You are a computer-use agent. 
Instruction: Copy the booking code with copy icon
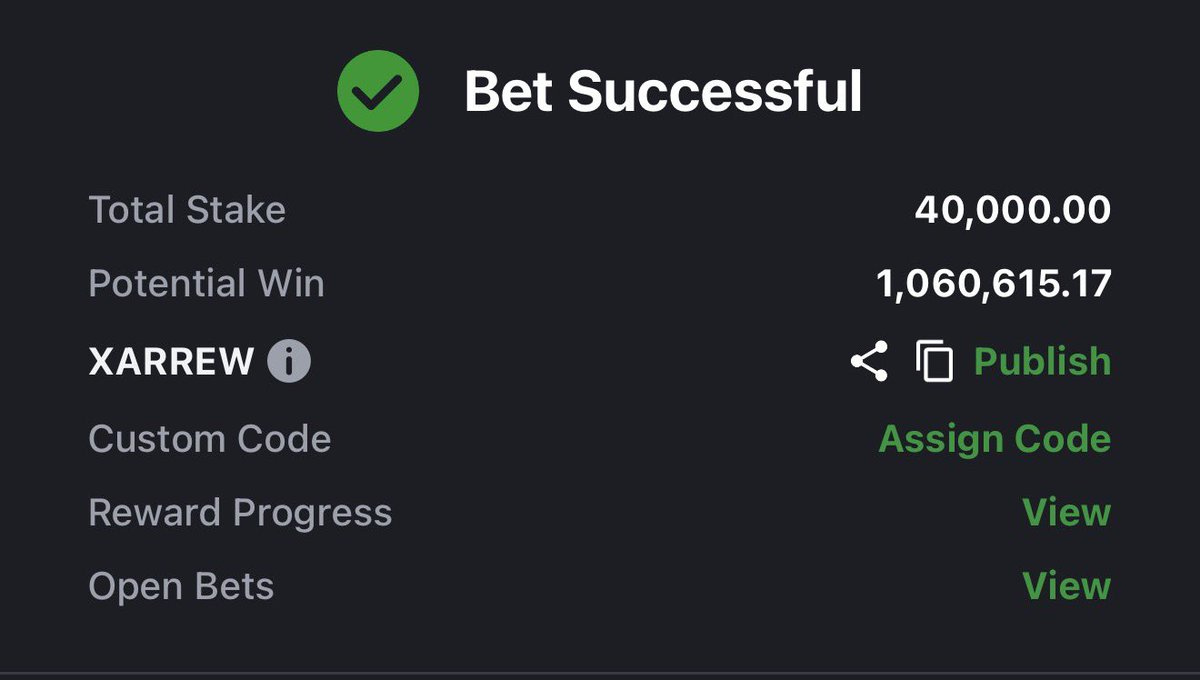coord(934,361)
